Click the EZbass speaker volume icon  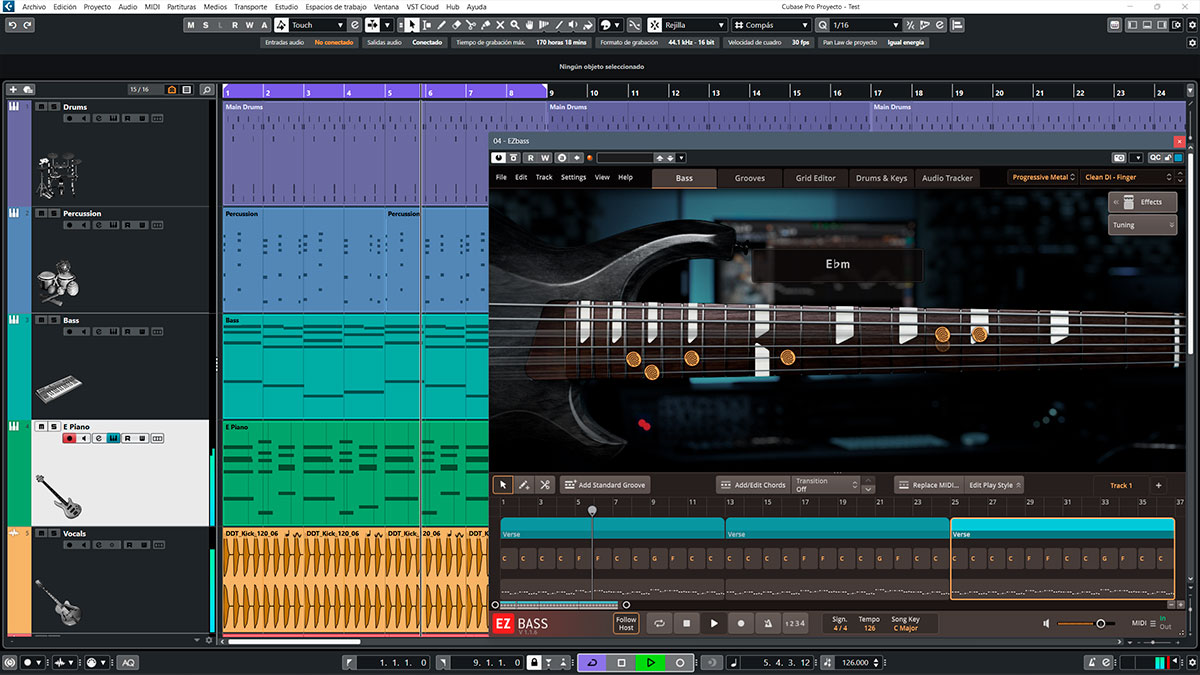click(1047, 623)
